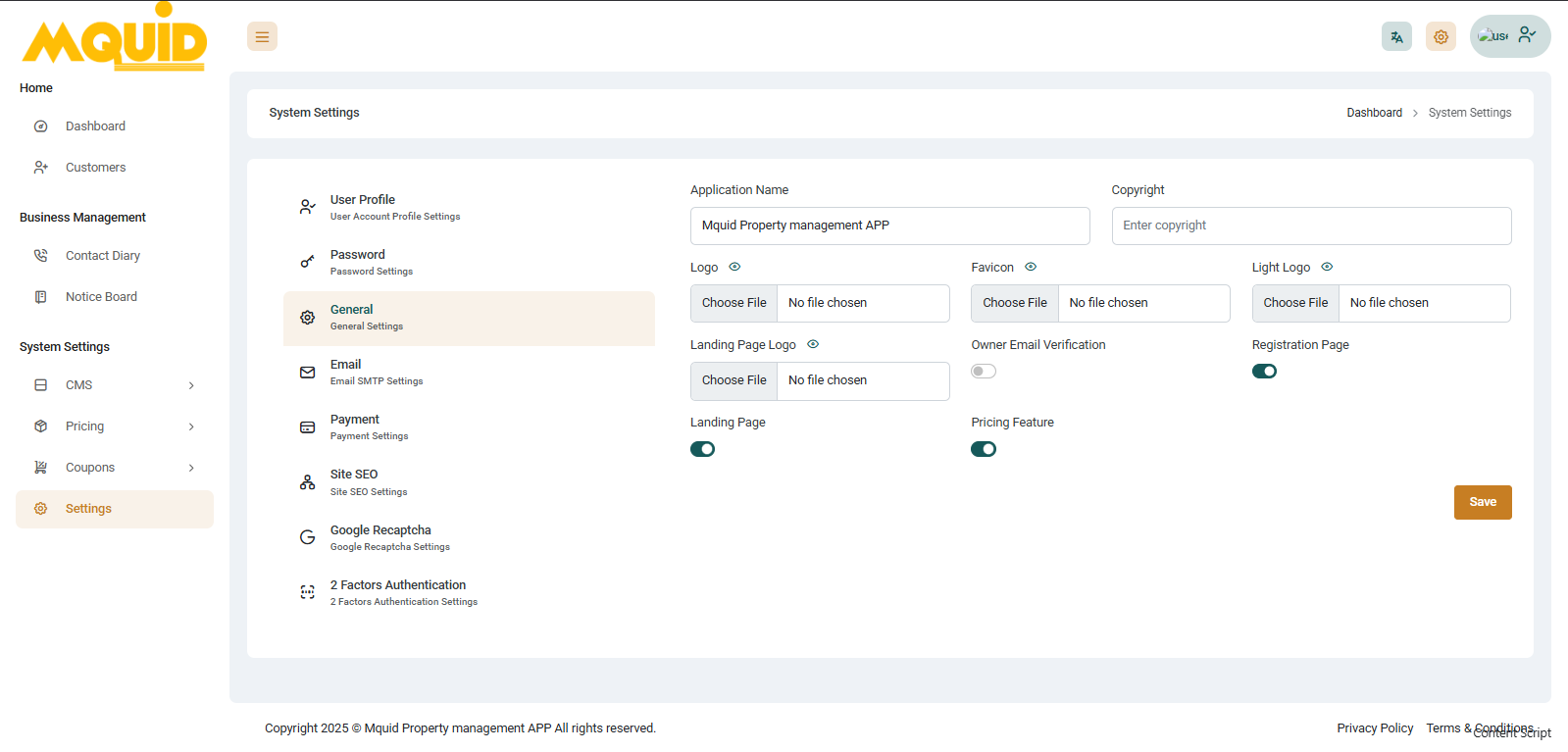Viewport: 1568px width, 752px height.
Task: Disable the Registration Page toggle
Action: coord(1264,372)
